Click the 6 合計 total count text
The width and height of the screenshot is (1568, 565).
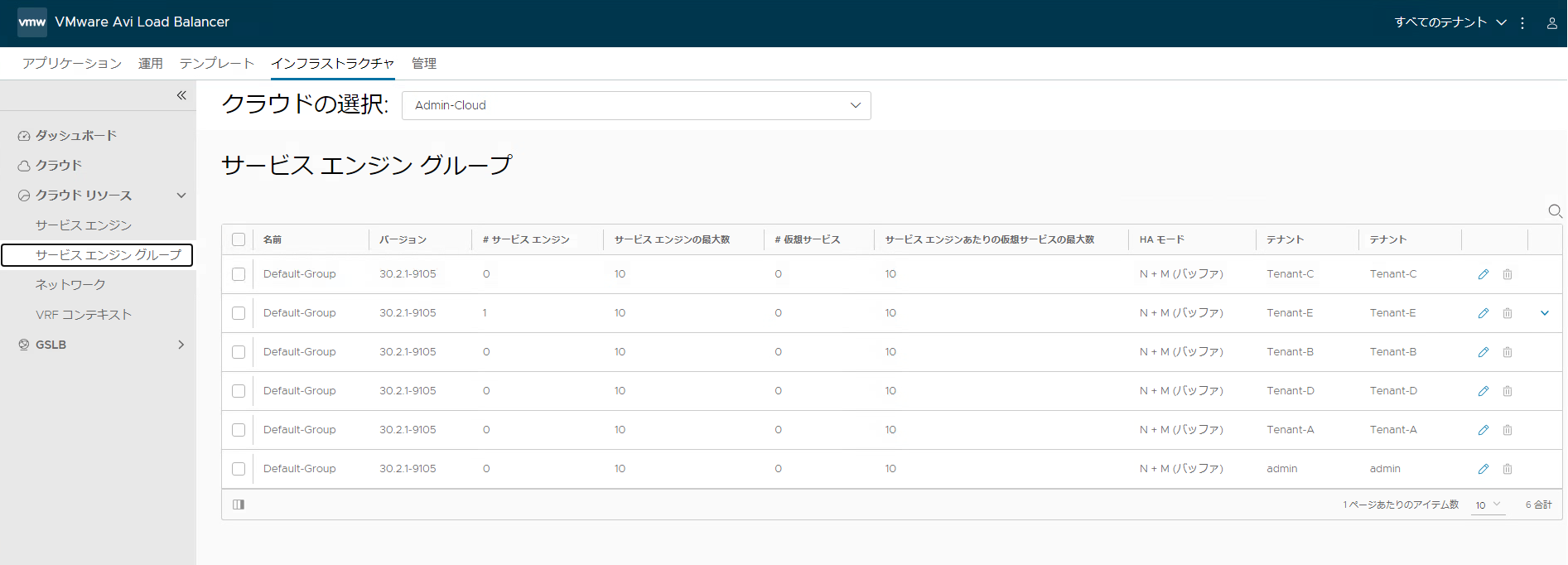pyautogui.click(x=1539, y=505)
